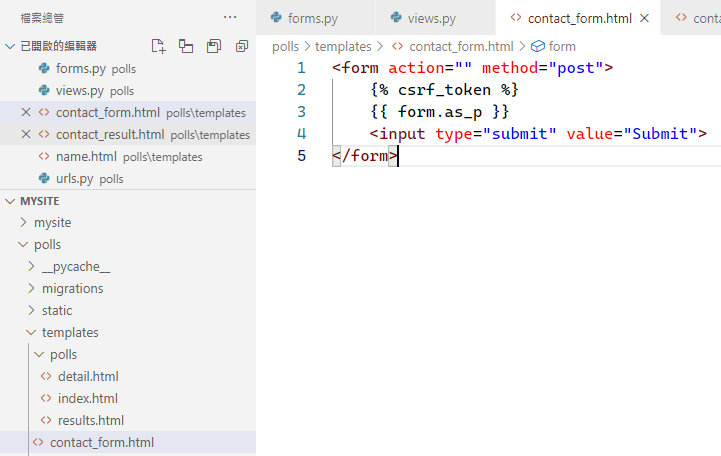Expand the __pycache__ folder
Viewport: 721px width, 456px height.
pyautogui.click(x=75, y=266)
